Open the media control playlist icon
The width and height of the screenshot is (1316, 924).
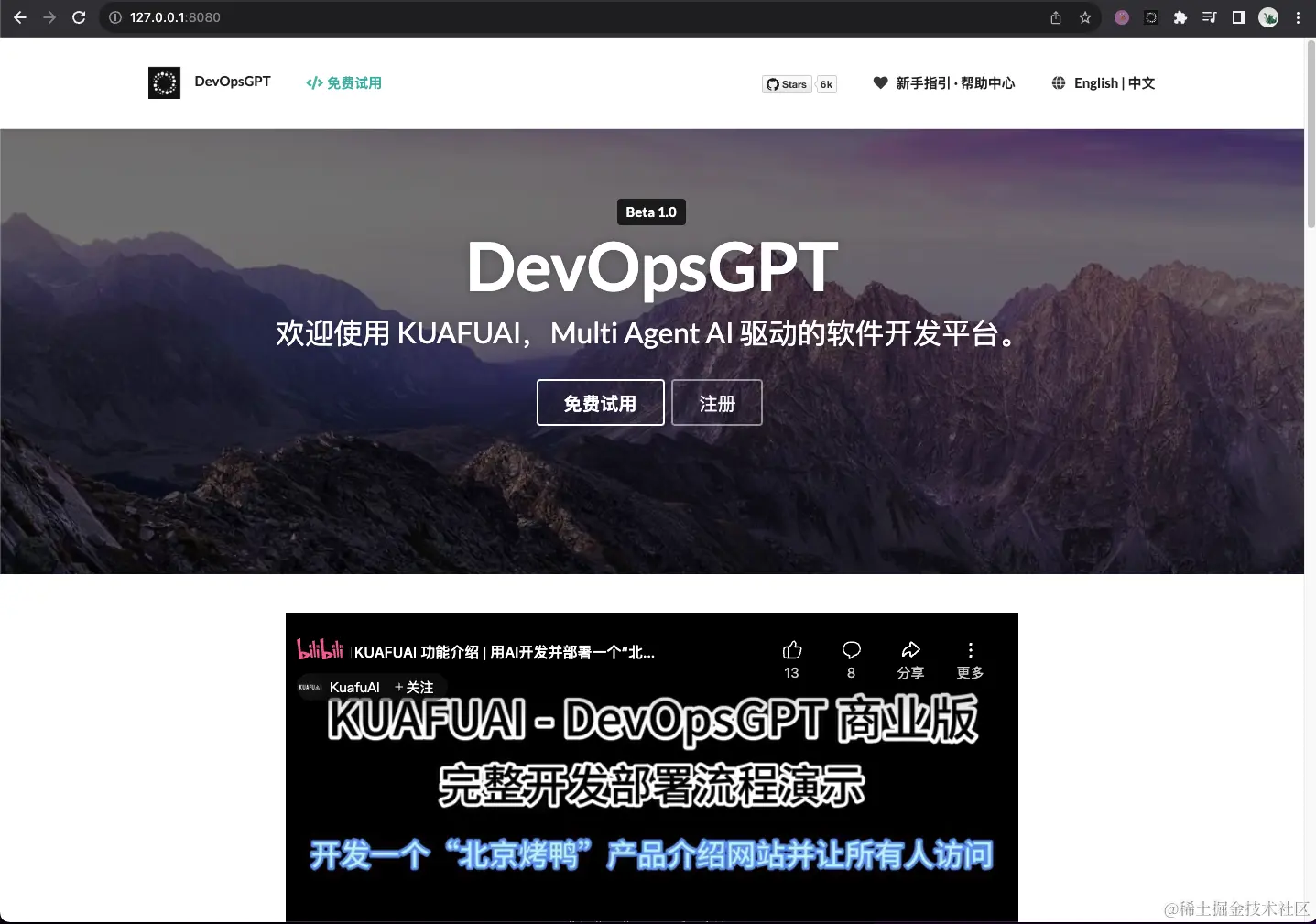pos(1210,17)
